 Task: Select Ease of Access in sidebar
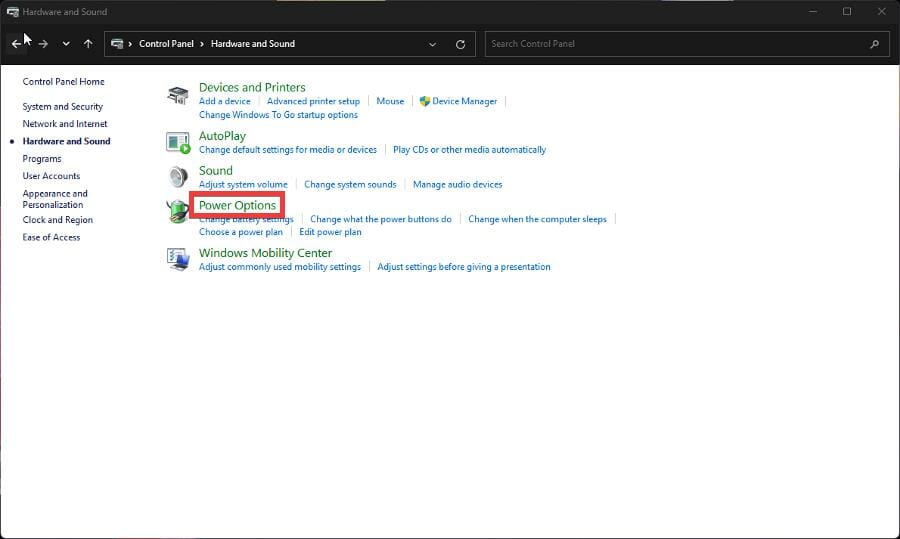point(51,237)
